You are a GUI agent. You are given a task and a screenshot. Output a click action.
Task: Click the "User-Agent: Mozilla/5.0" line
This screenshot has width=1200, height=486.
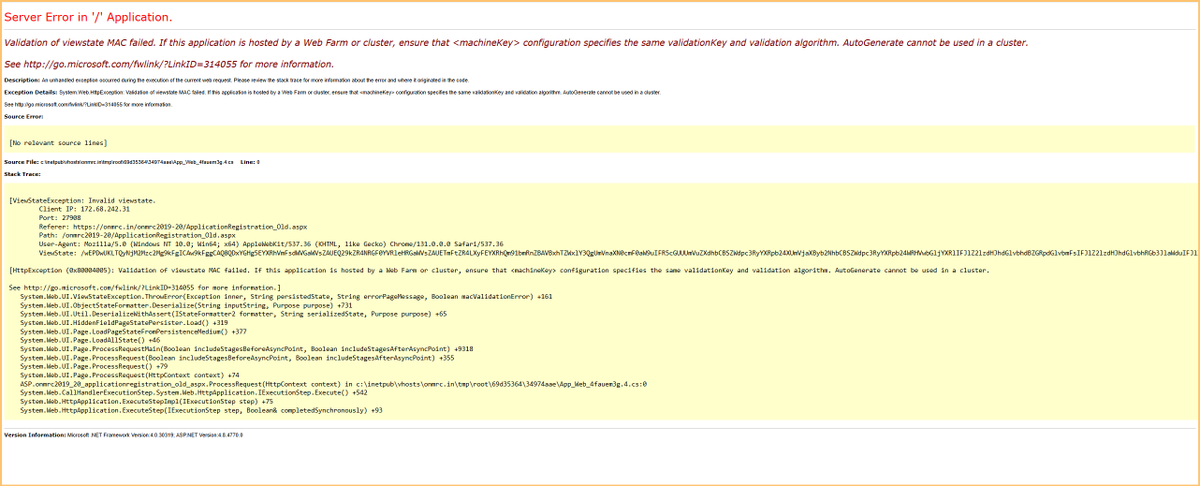pyautogui.click(x=272, y=244)
